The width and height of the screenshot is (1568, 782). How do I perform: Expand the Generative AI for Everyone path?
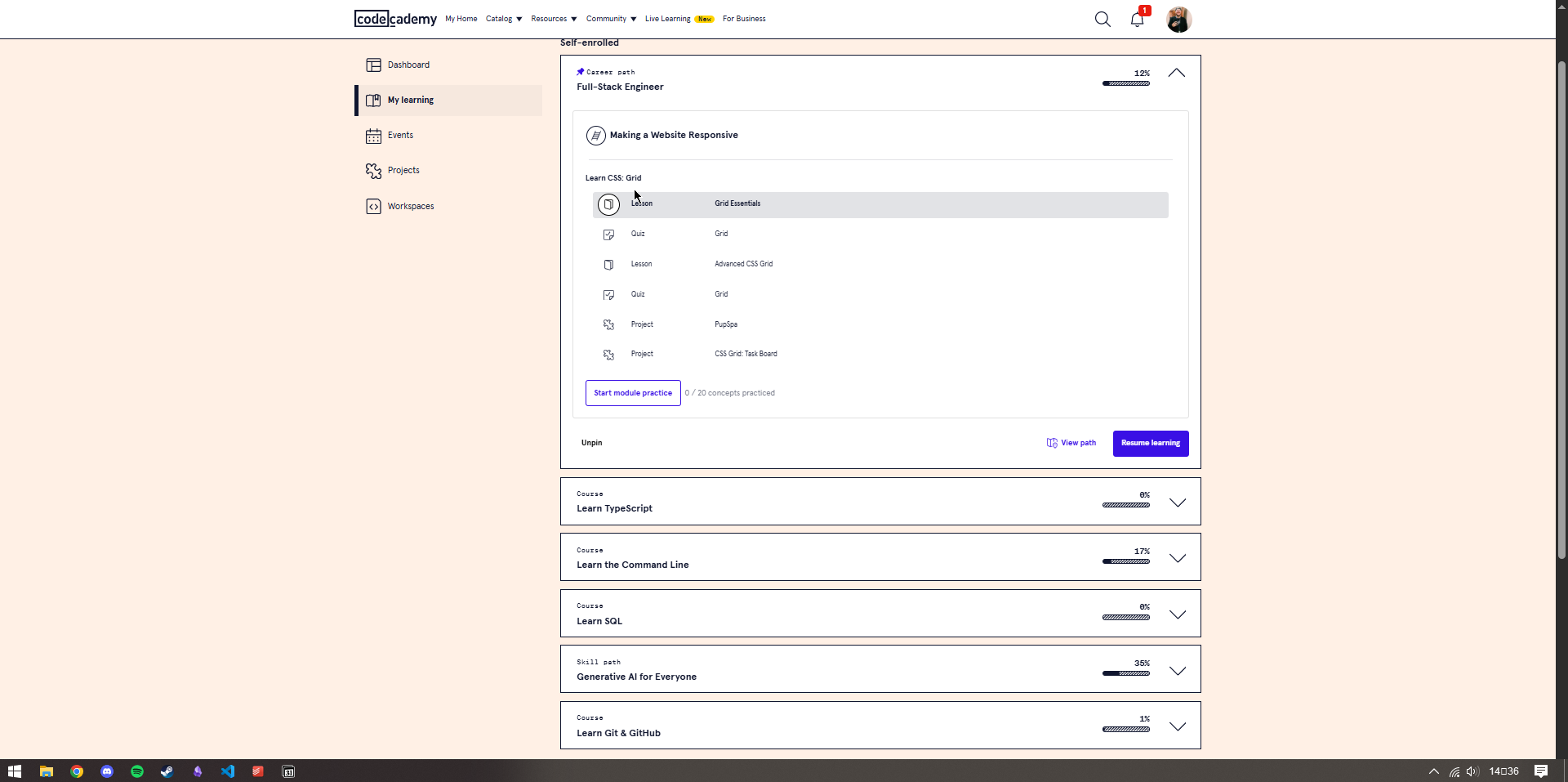[1177, 671]
